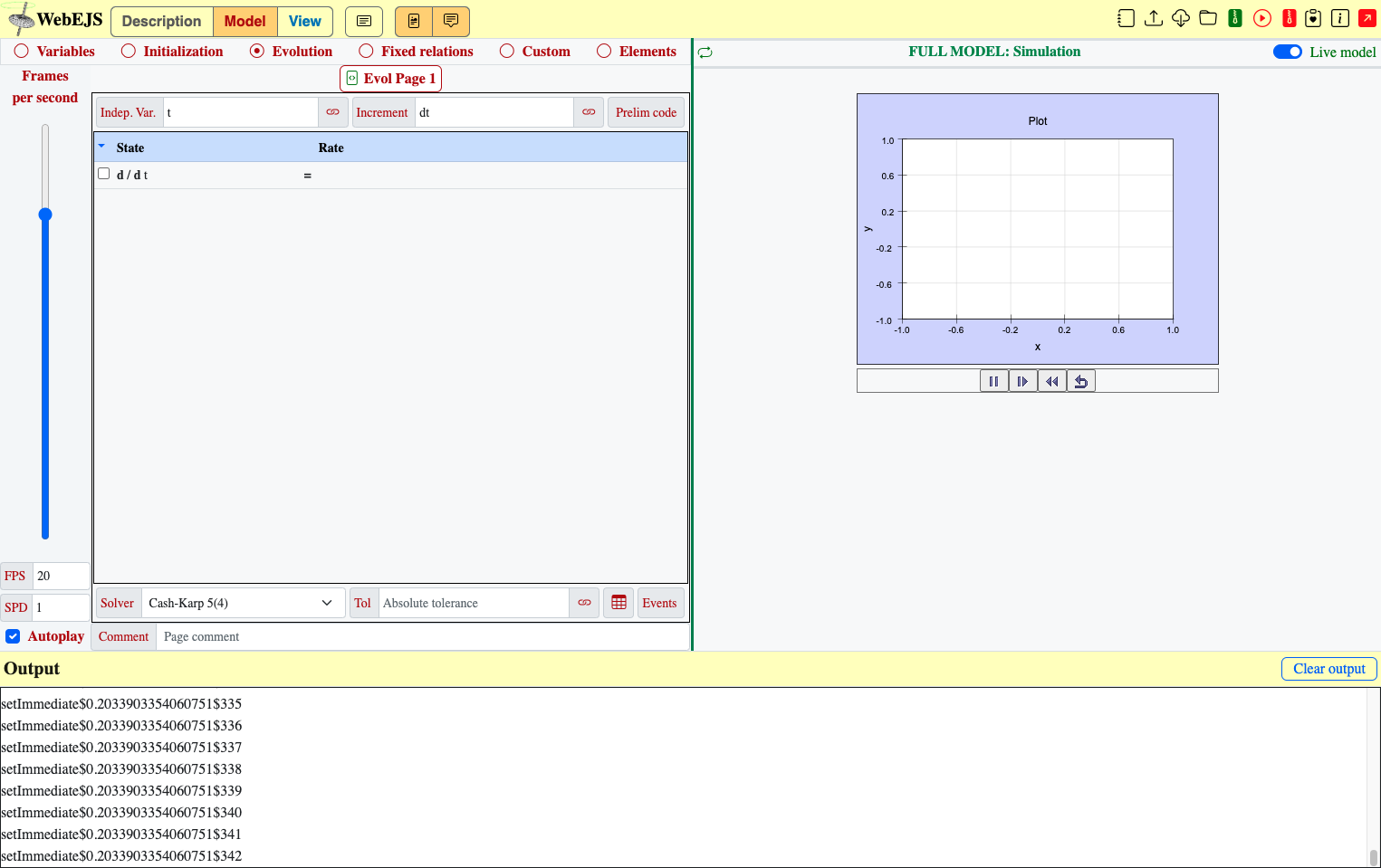Image resolution: width=1381 pixels, height=868 pixels.
Task: Click the increment 'dt' input field
Action: click(494, 112)
